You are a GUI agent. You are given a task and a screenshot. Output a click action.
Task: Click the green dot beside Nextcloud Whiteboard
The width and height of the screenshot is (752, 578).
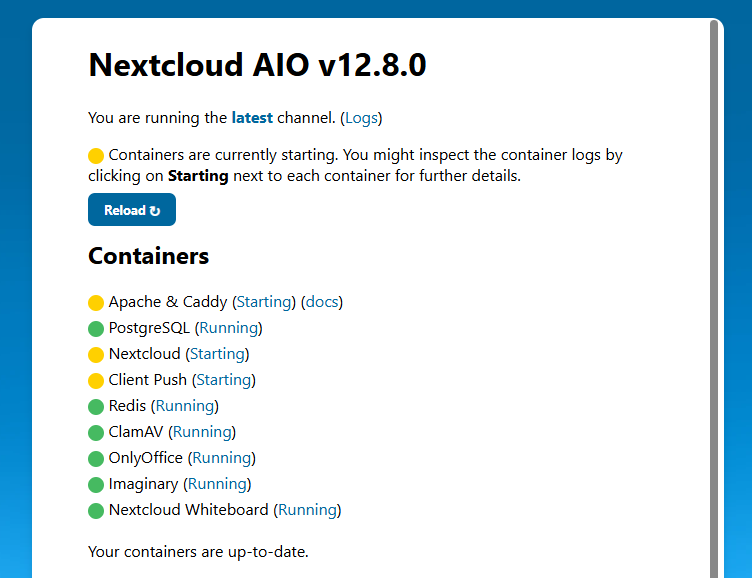tap(96, 510)
